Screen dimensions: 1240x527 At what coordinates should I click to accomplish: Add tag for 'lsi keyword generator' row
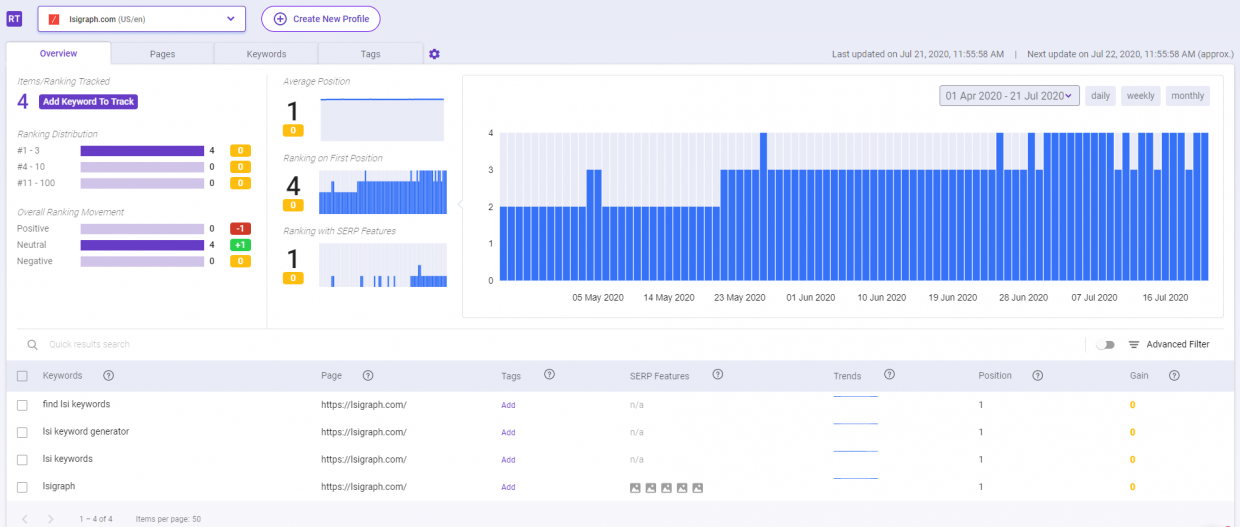point(508,433)
